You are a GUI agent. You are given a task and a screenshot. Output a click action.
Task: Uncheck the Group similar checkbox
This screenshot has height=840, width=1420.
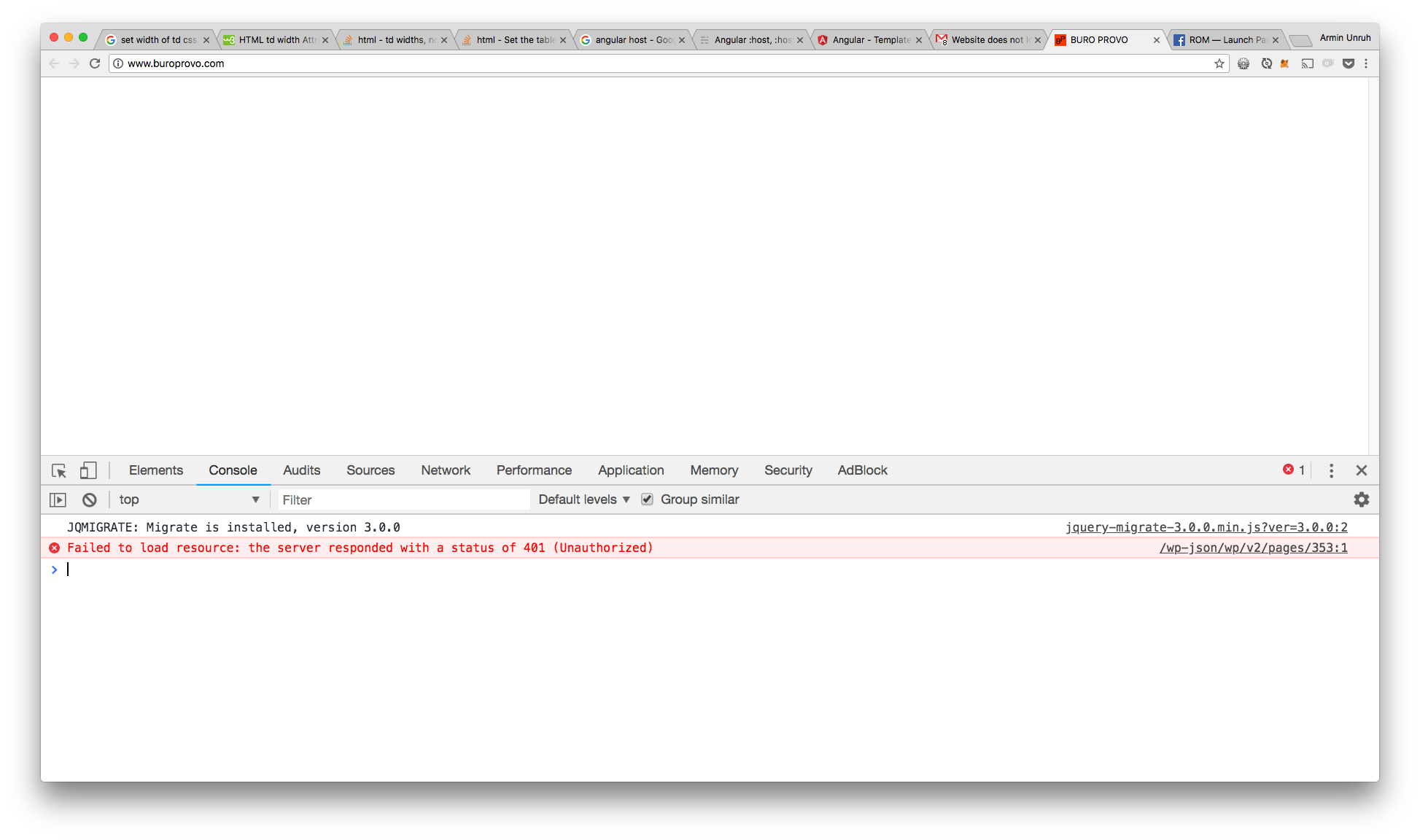click(x=647, y=499)
